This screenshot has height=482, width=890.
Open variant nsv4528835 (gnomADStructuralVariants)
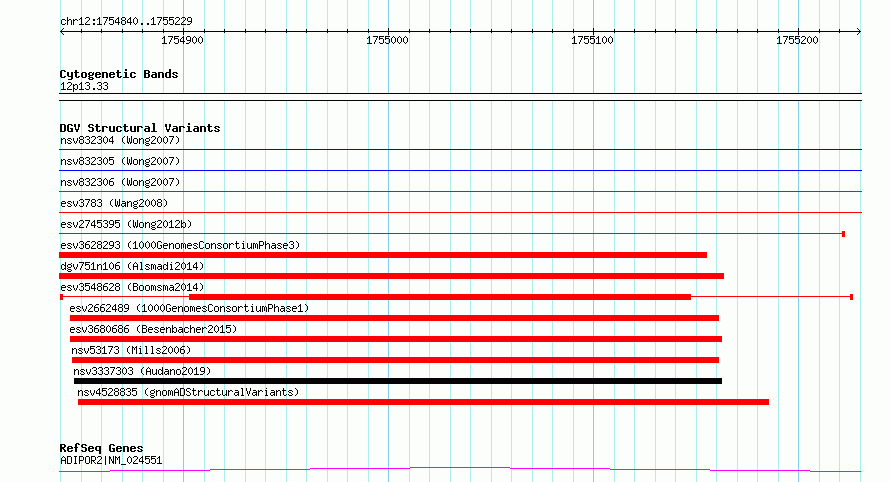pos(188,392)
